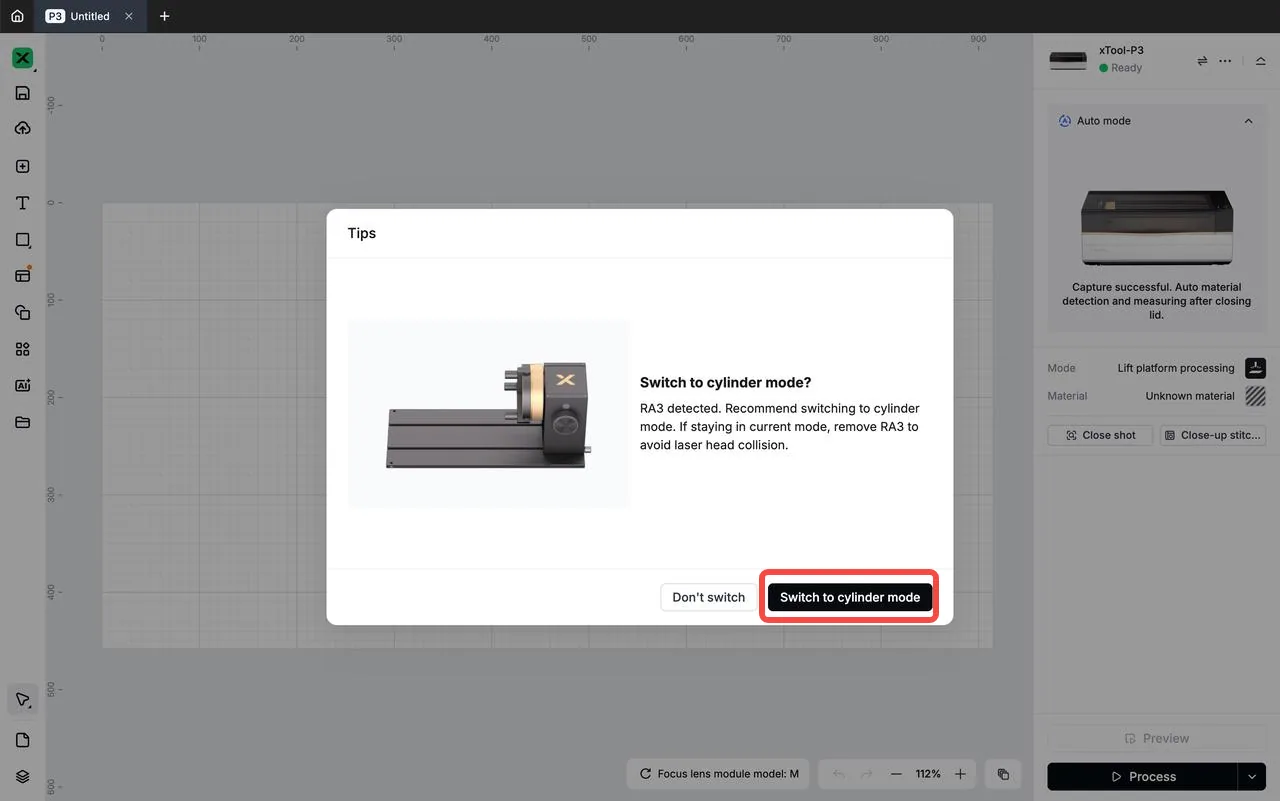
Task: Click the Lift platform processing mode icon
Action: point(1255,368)
